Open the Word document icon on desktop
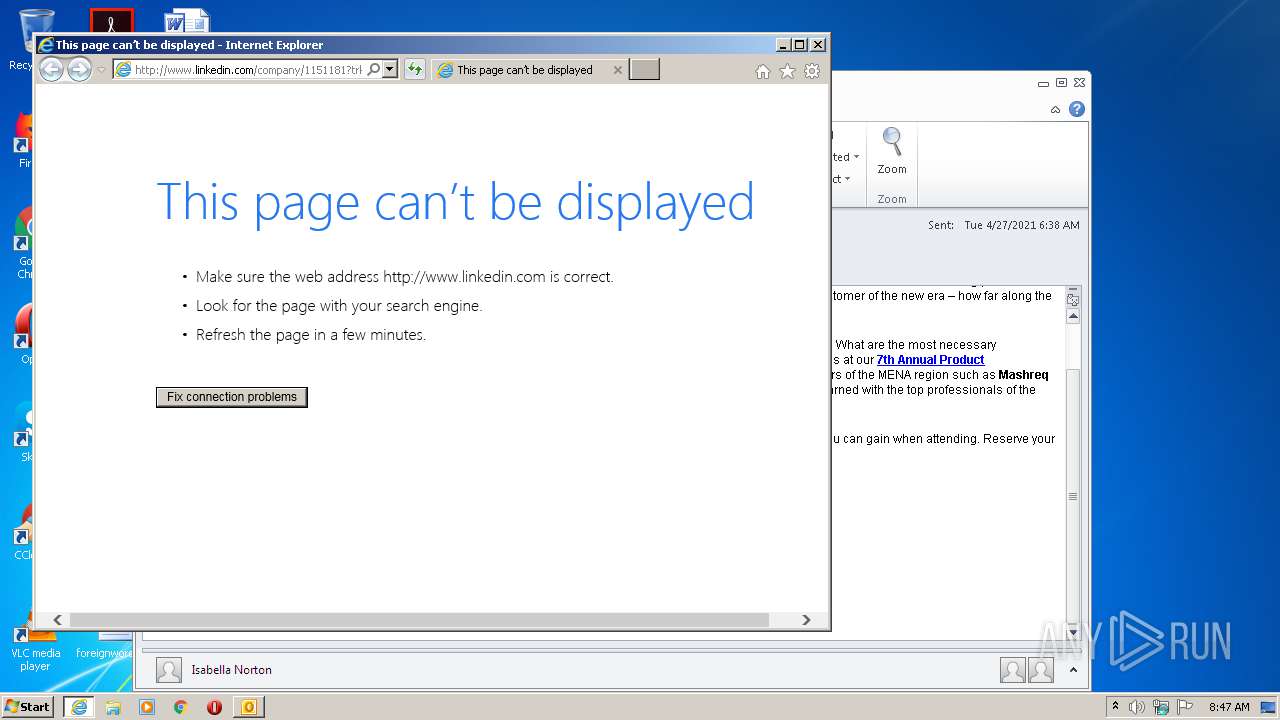 [x=187, y=21]
